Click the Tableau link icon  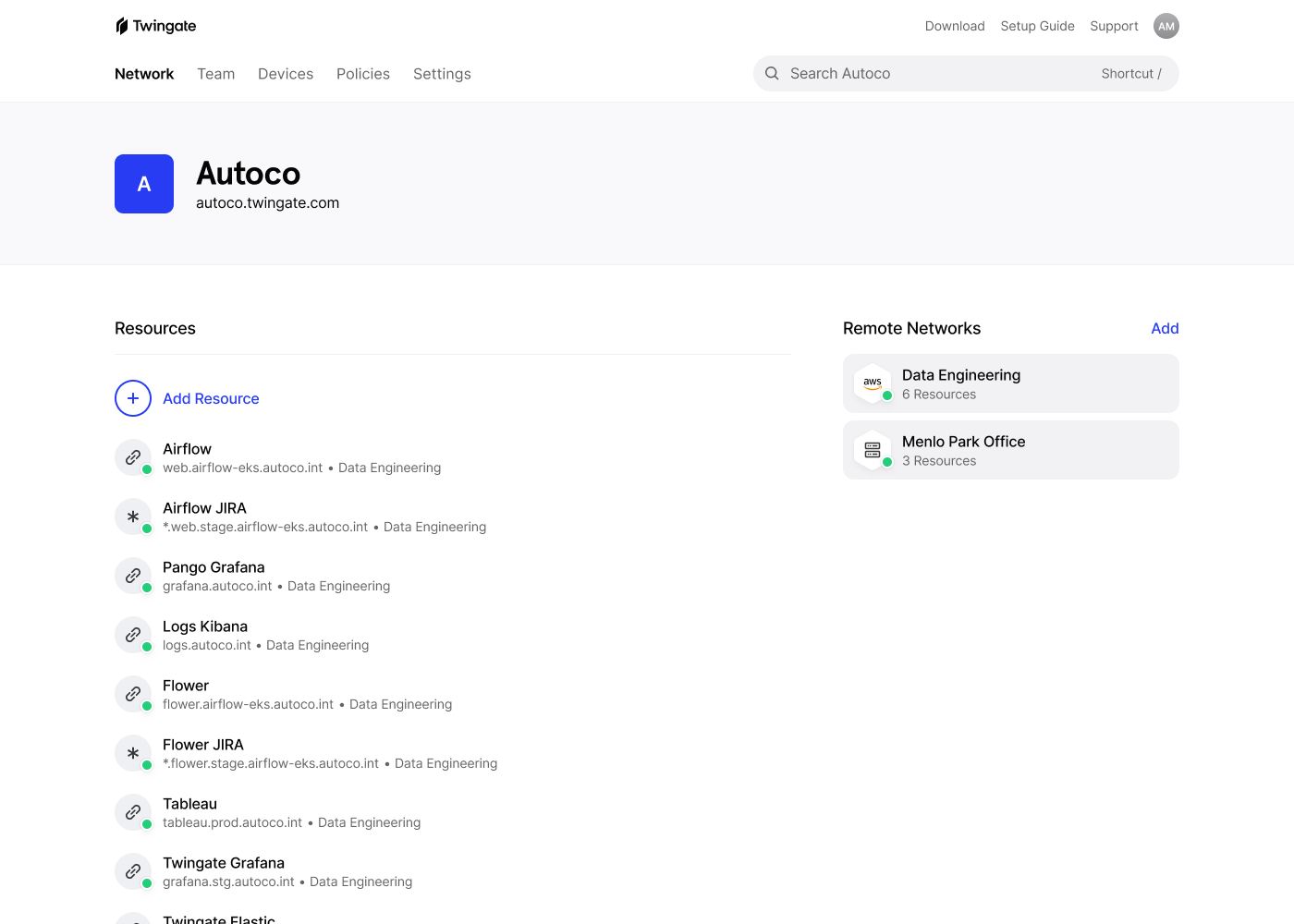[x=133, y=812]
